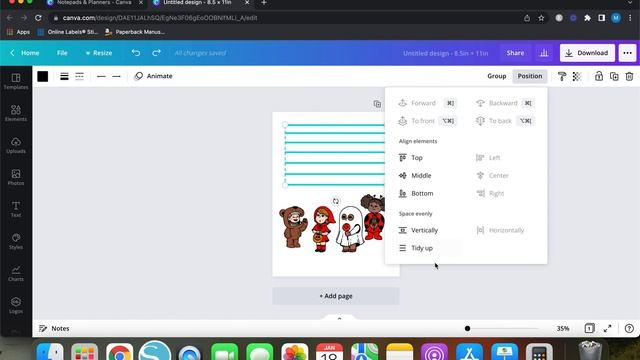
Task: Click the Share button
Action: tap(516, 53)
